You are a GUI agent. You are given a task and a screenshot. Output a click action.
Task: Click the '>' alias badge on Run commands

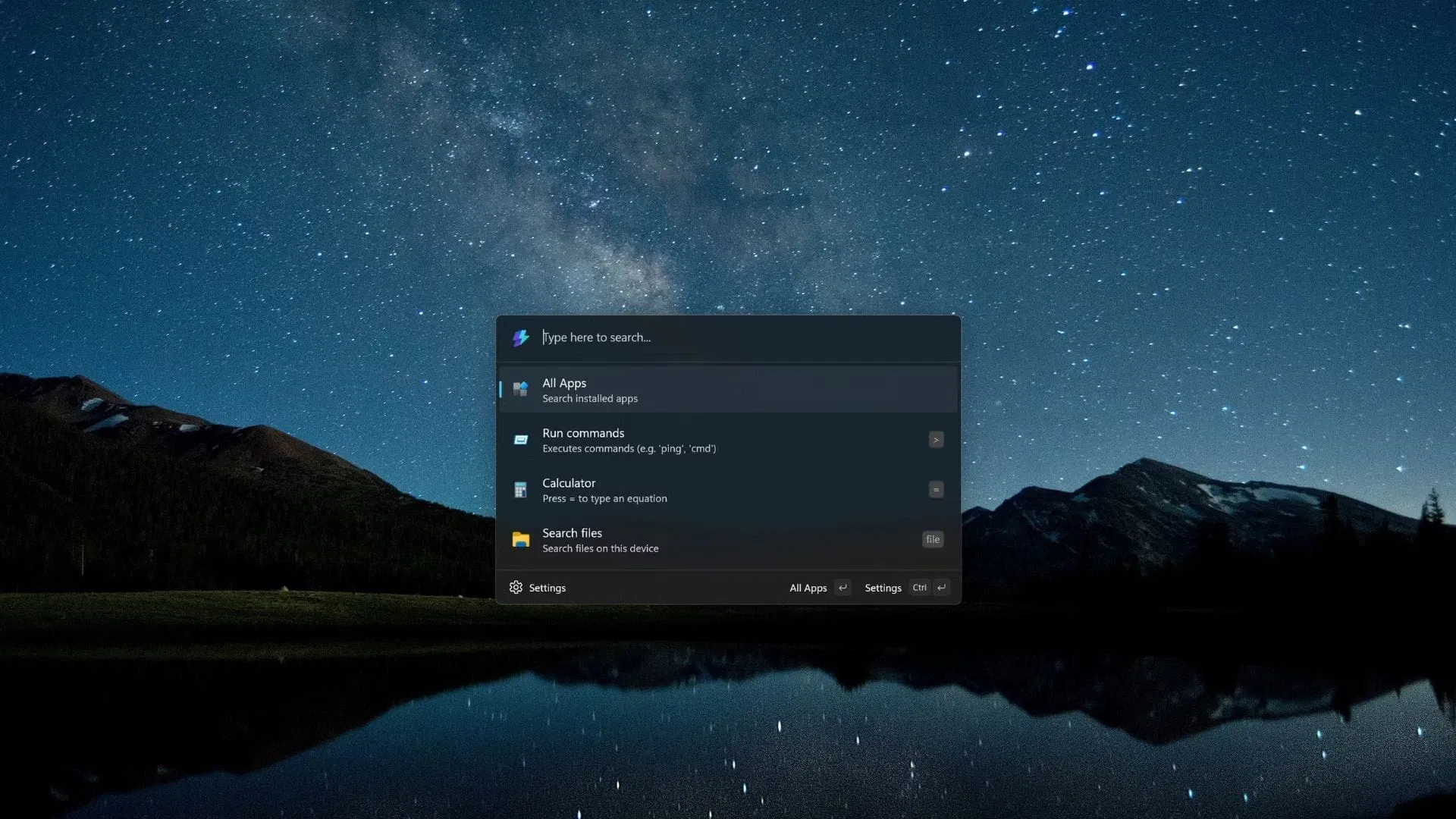936,440
